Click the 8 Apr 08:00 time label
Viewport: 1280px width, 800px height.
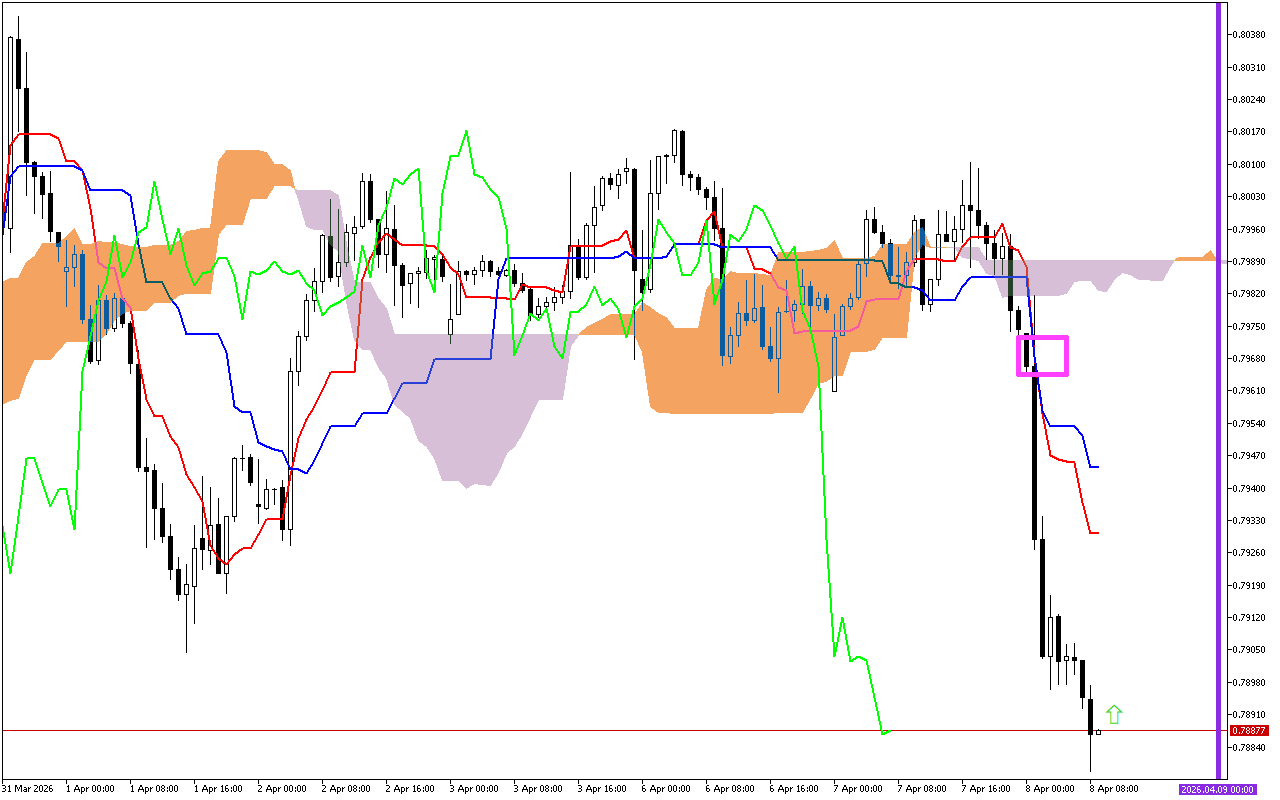click(1112, 789)
